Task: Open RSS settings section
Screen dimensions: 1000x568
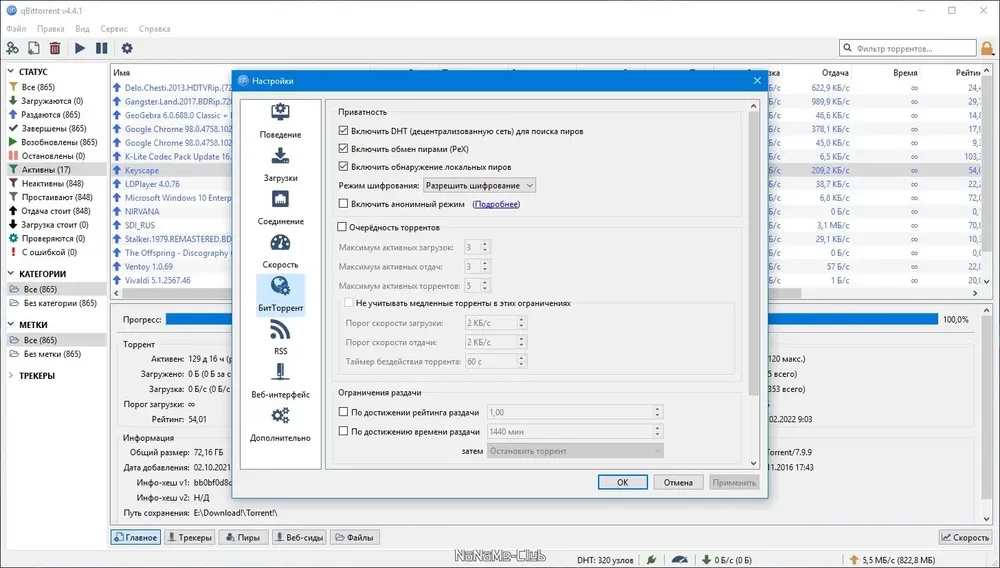Action: click(x=281, y=338)
